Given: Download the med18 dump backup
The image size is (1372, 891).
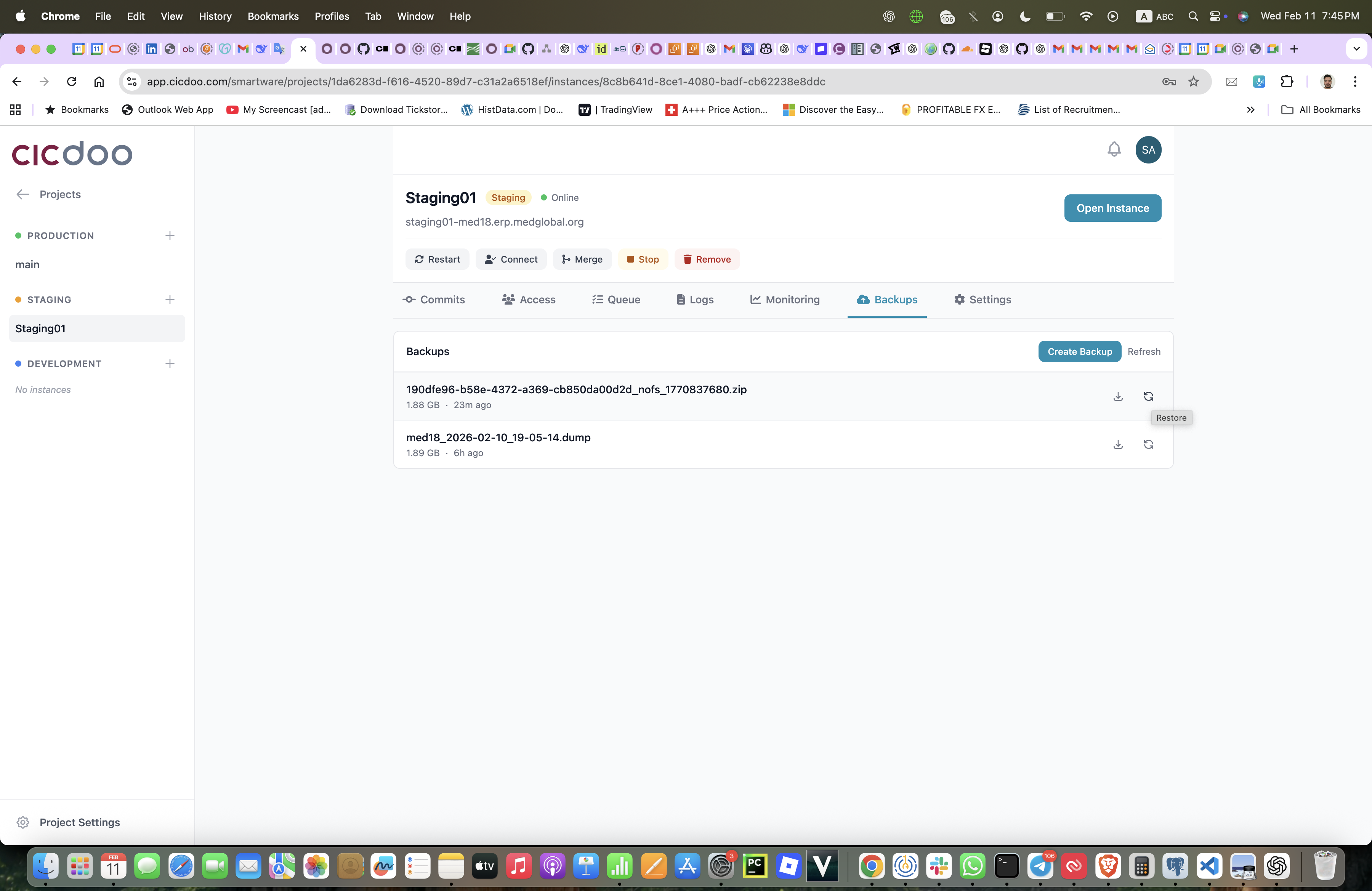Looking at the screenshot, I should coord(1118,444).
